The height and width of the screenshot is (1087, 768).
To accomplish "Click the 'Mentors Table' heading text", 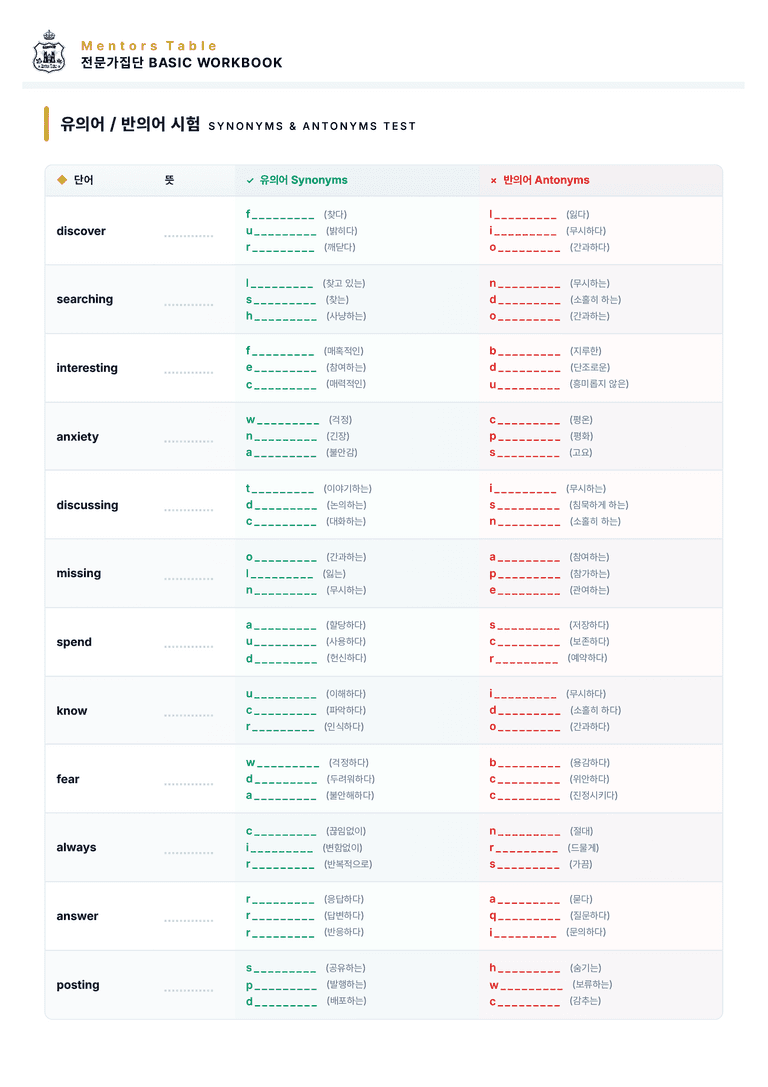I will click(x=149, y=46).
